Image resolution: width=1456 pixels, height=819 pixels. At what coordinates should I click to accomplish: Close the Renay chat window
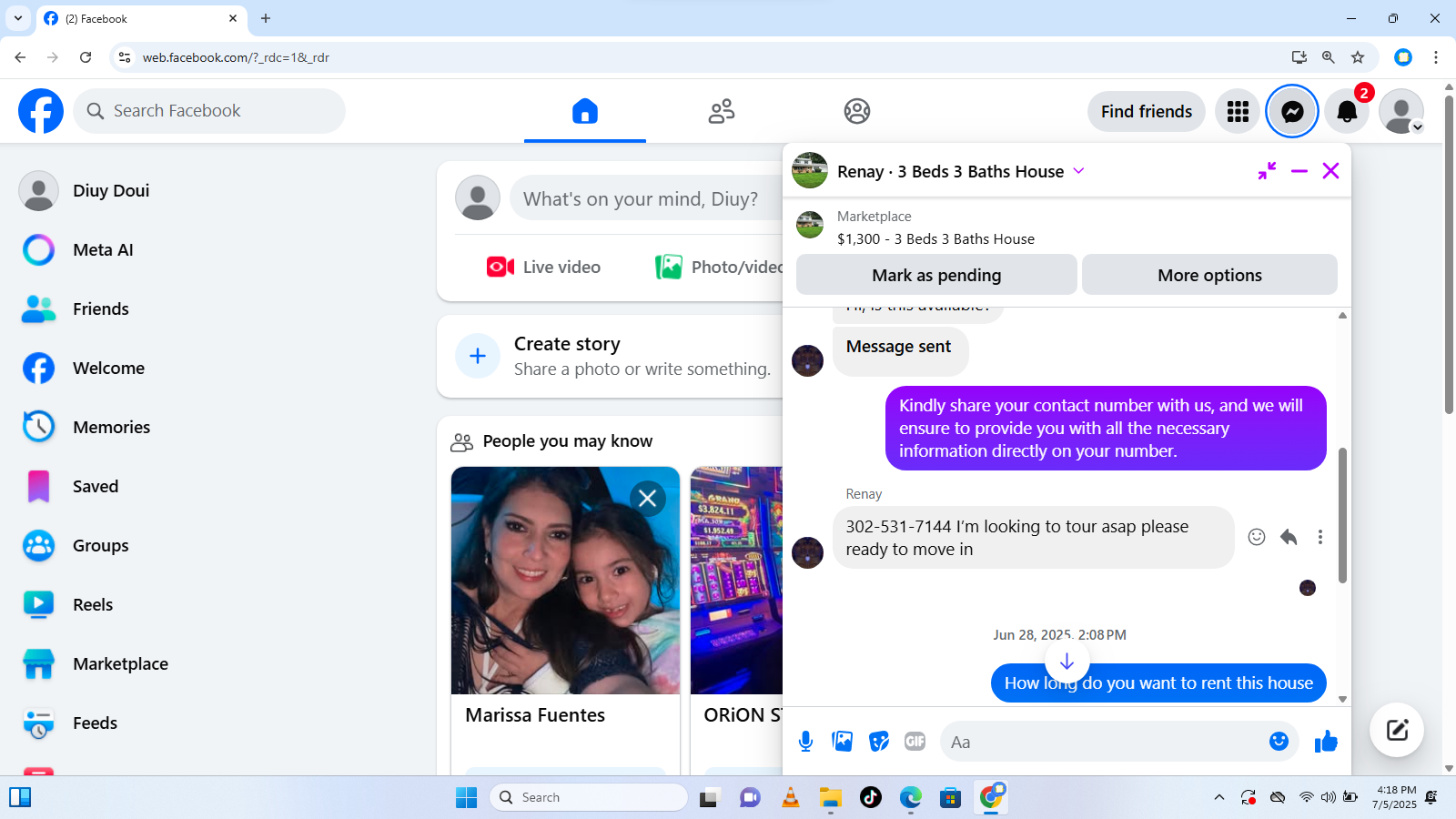click(1330, 170)
